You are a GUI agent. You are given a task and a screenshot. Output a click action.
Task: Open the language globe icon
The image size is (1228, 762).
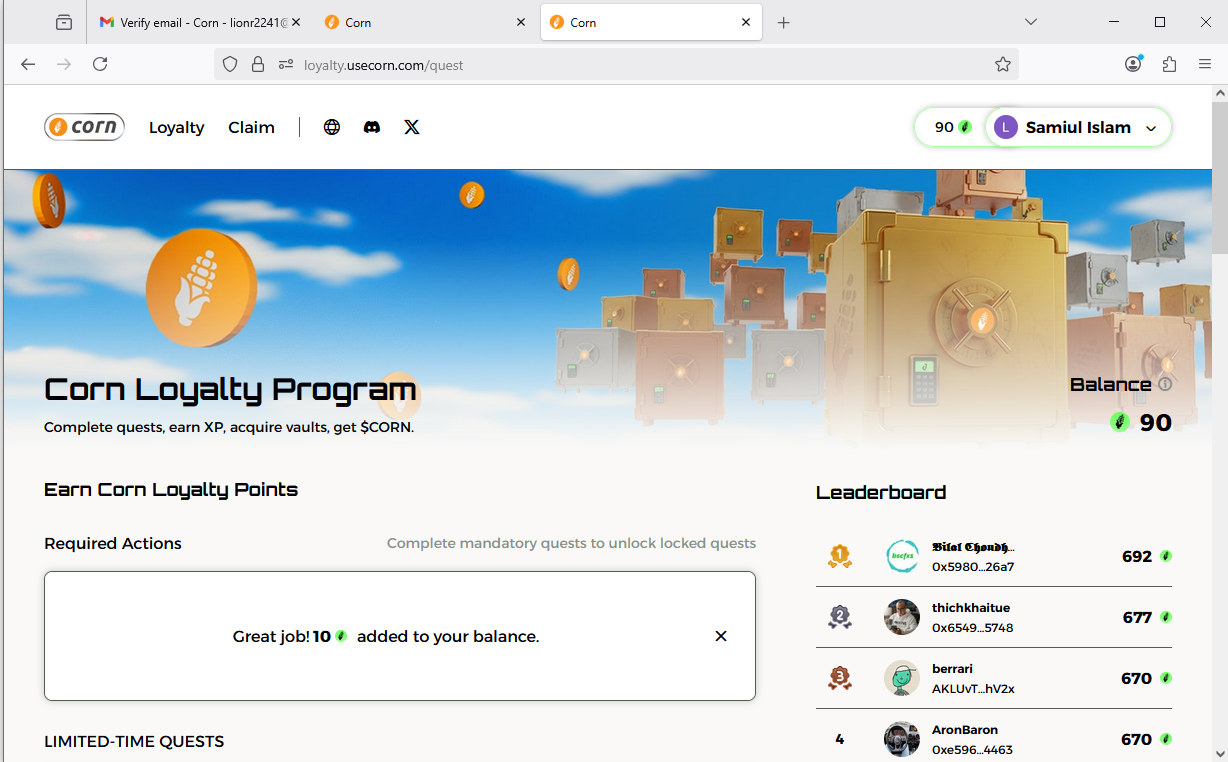[332, 127]
